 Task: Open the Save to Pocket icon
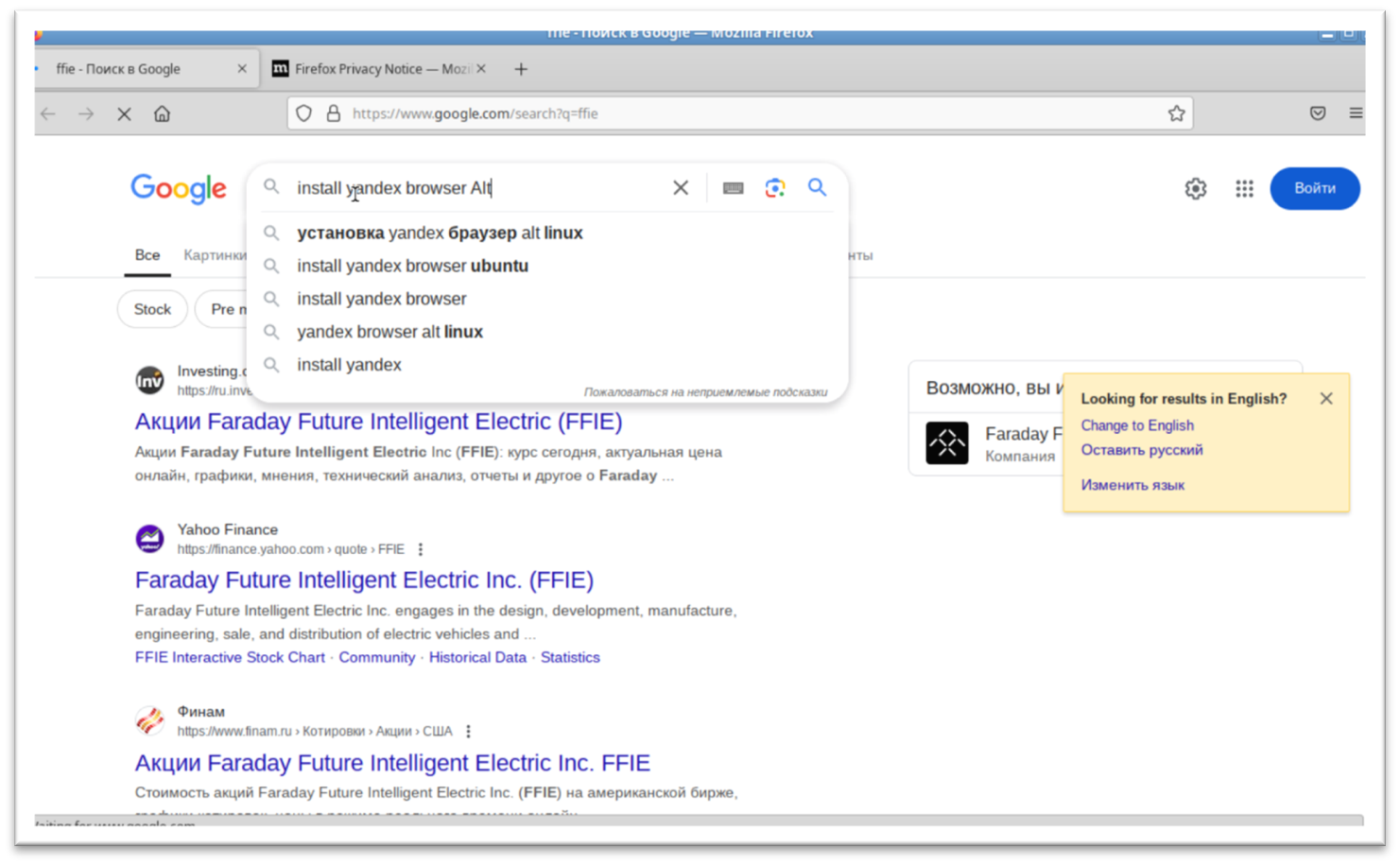[x=1317, y=113]
